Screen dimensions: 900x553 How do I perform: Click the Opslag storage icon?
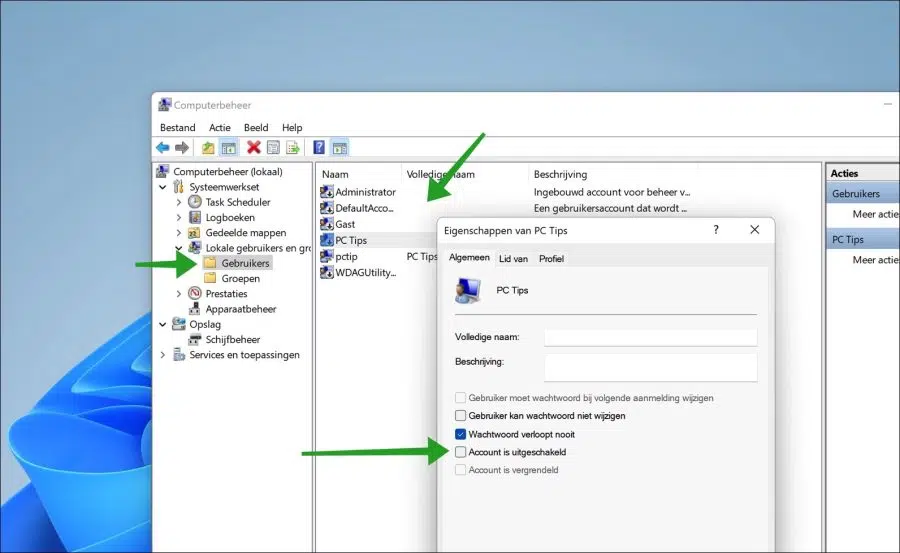[x=179, y=324]
